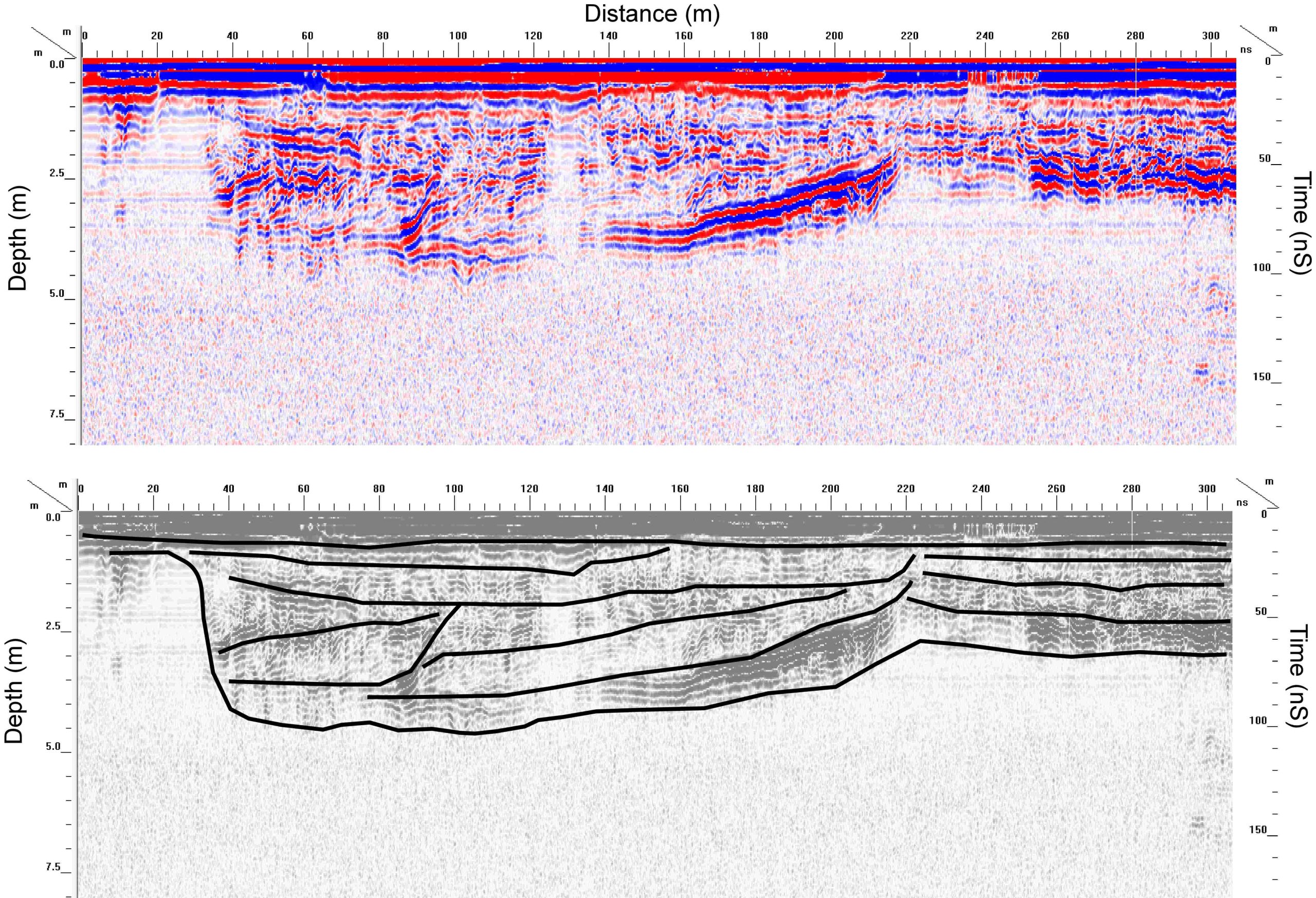Click the 200 m tick label on upper distance axis

(834, 35)
